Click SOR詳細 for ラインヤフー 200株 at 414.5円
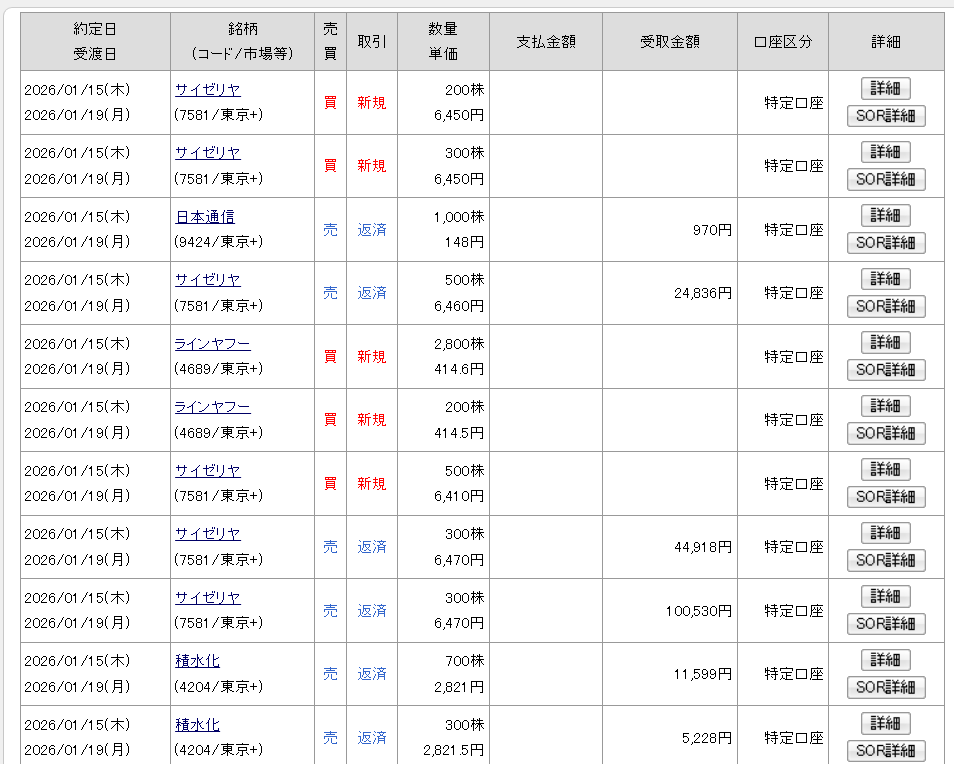The height and width of the screenshot is (764, 954). coord(885,434)
